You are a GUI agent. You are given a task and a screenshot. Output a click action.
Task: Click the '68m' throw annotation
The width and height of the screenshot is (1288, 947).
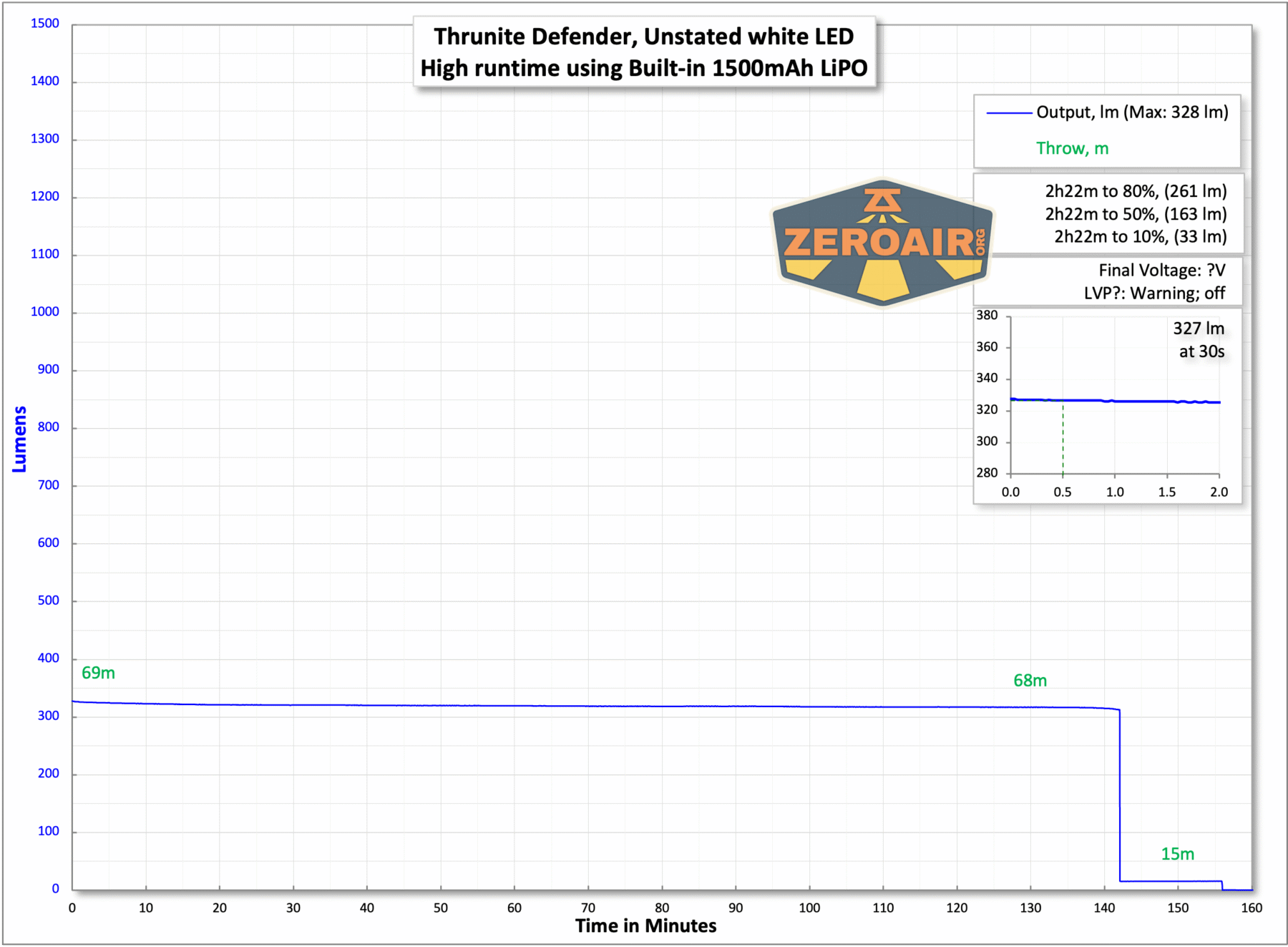coord(1029,681)
